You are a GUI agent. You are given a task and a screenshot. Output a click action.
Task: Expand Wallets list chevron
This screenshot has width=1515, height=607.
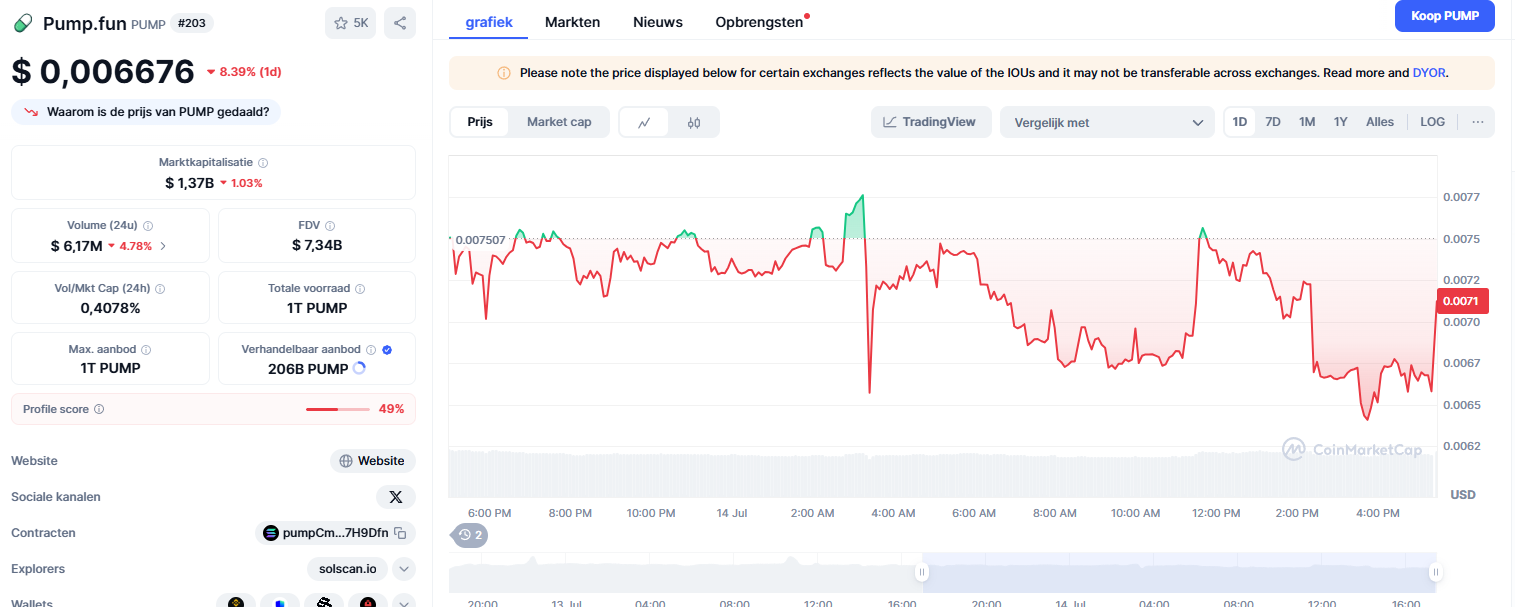click(x=404, y=603)
